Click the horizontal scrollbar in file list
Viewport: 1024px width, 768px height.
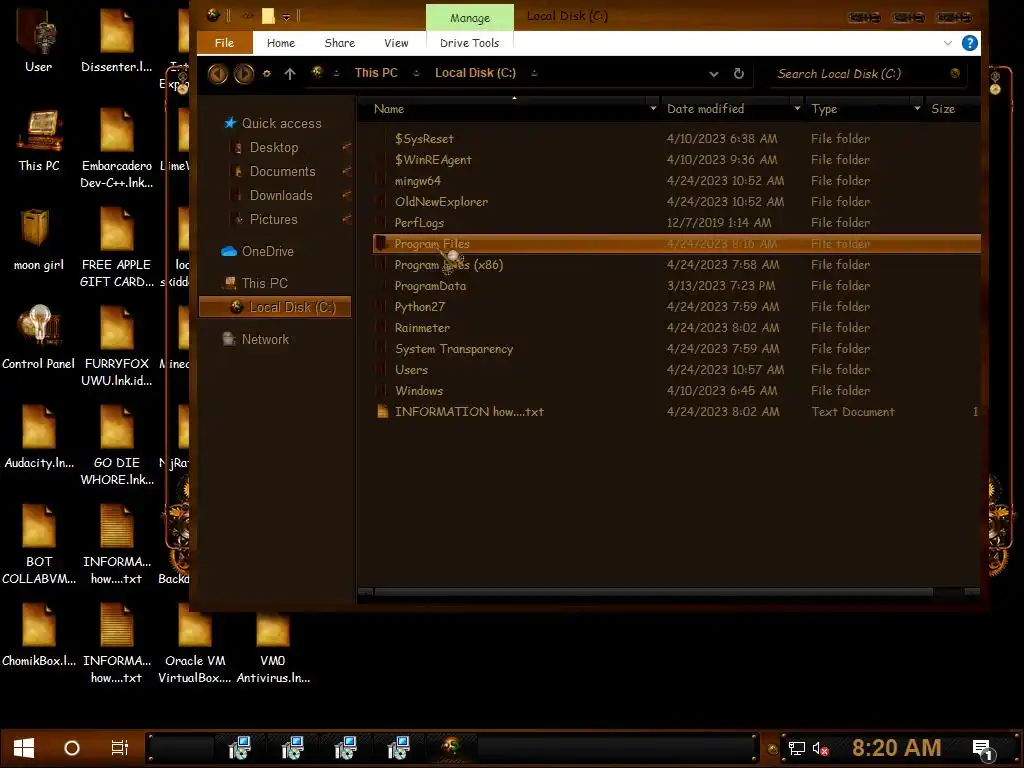pyautogui.click(x=653, y=592)
